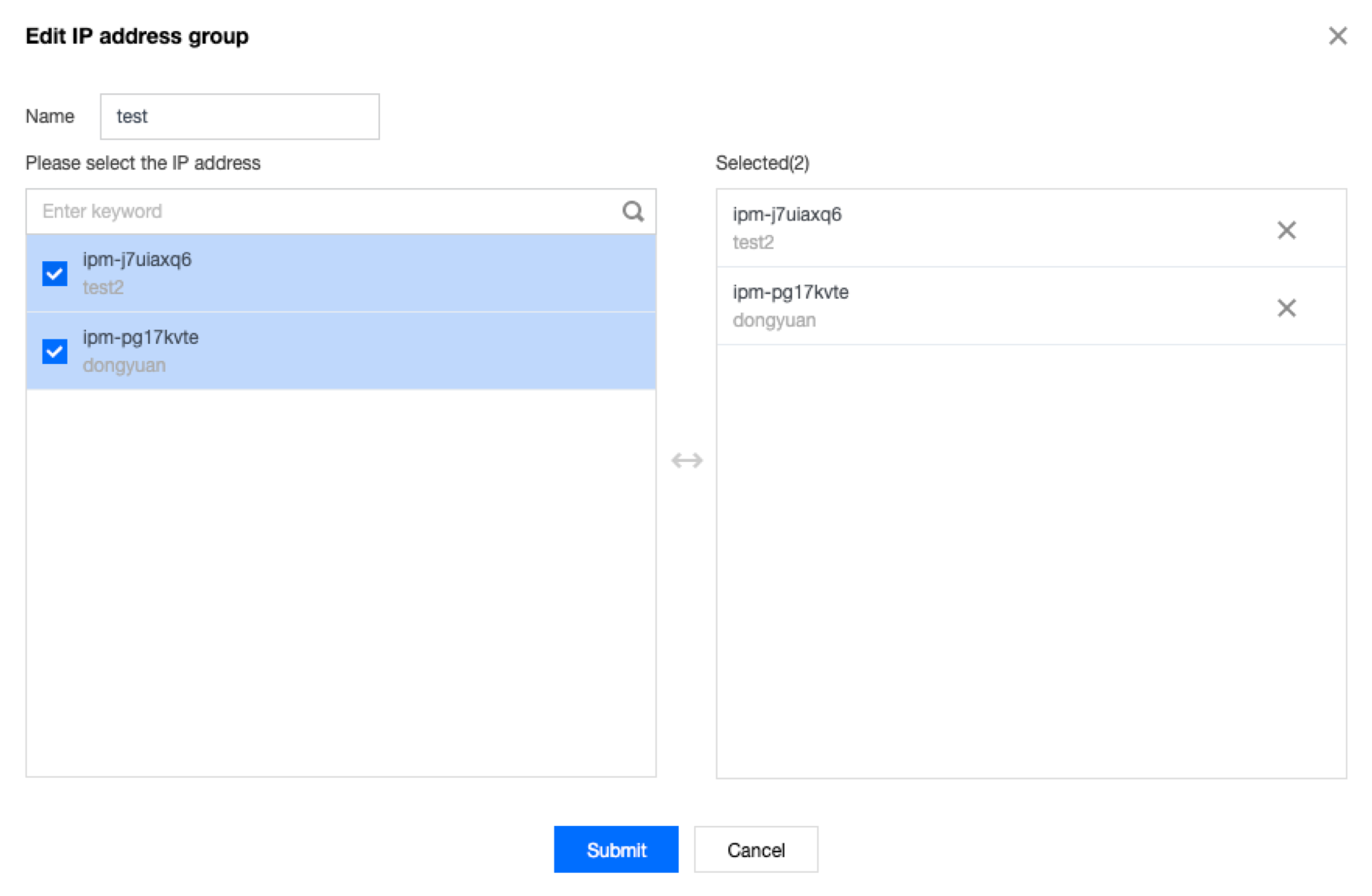
Task: Click the test2 label in left list
Action: click(104, 288)
